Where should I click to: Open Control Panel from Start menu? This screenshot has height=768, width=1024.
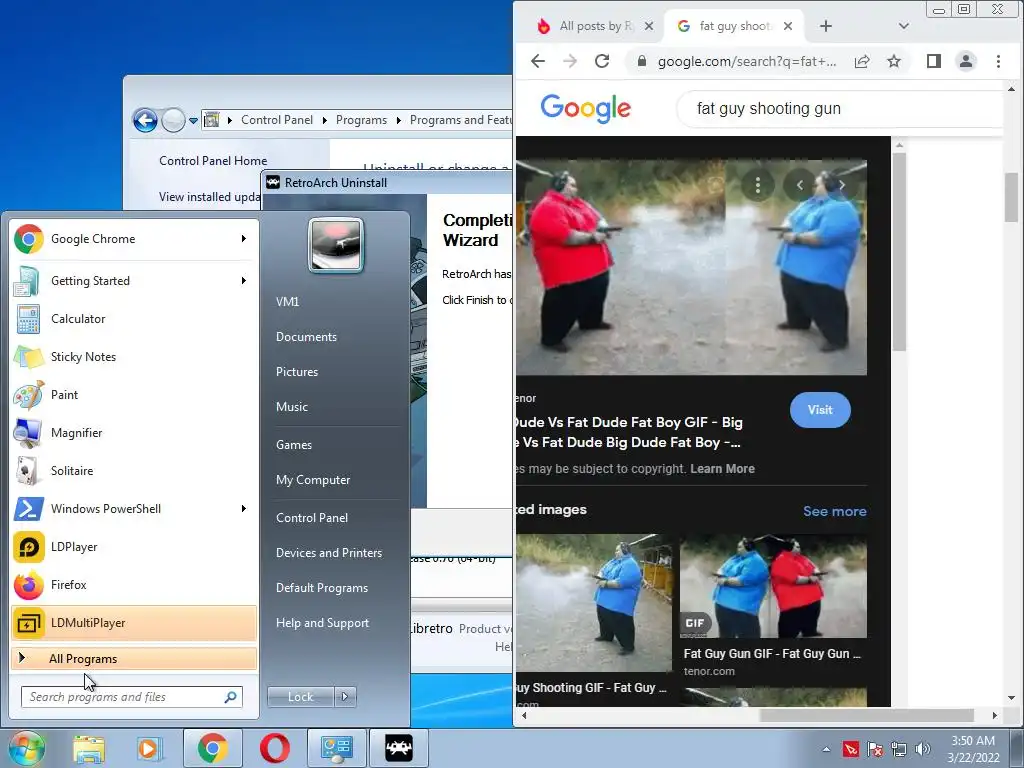[x=312, y=518]
